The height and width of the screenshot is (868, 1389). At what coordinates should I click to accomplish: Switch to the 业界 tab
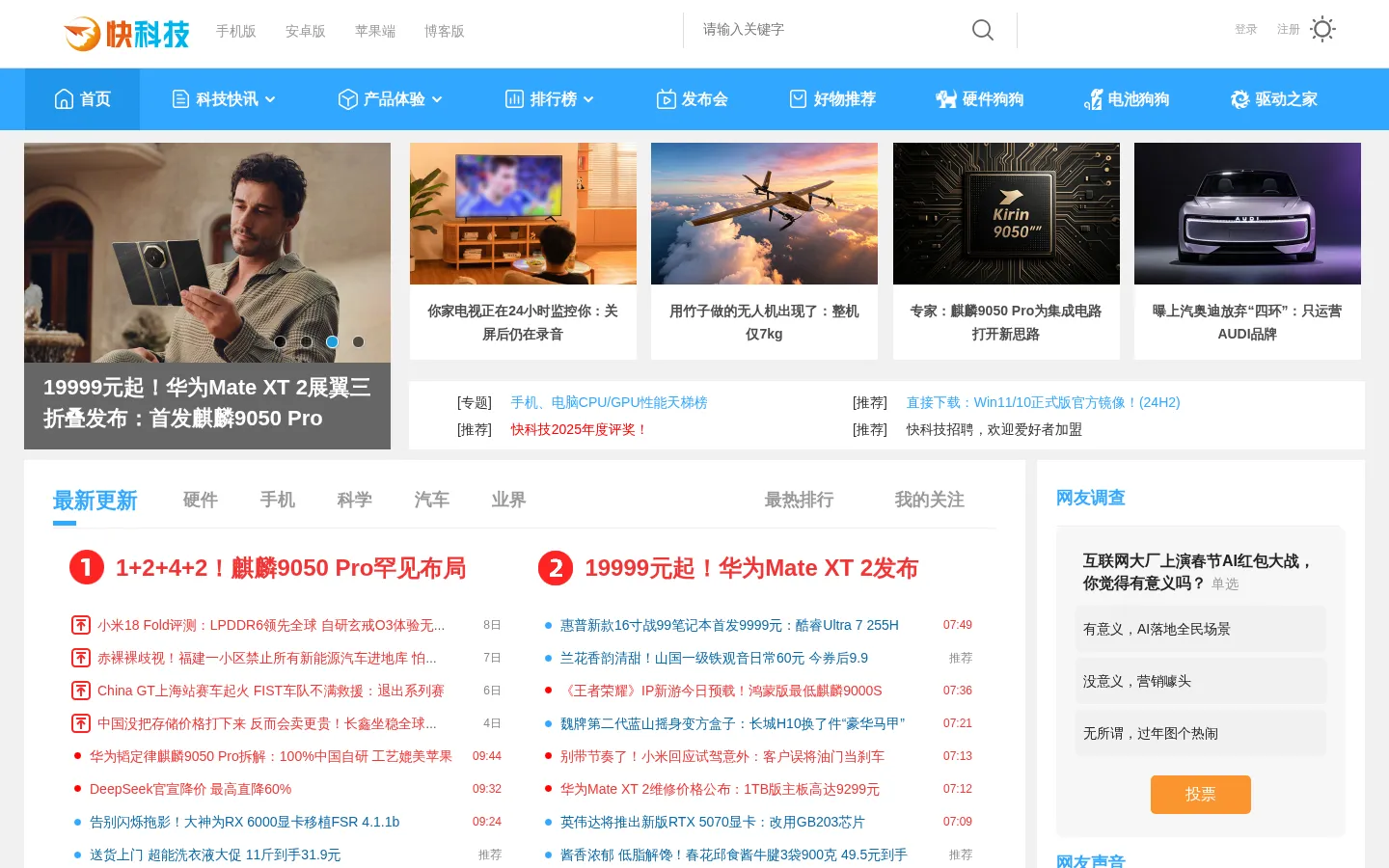(509, 500)
